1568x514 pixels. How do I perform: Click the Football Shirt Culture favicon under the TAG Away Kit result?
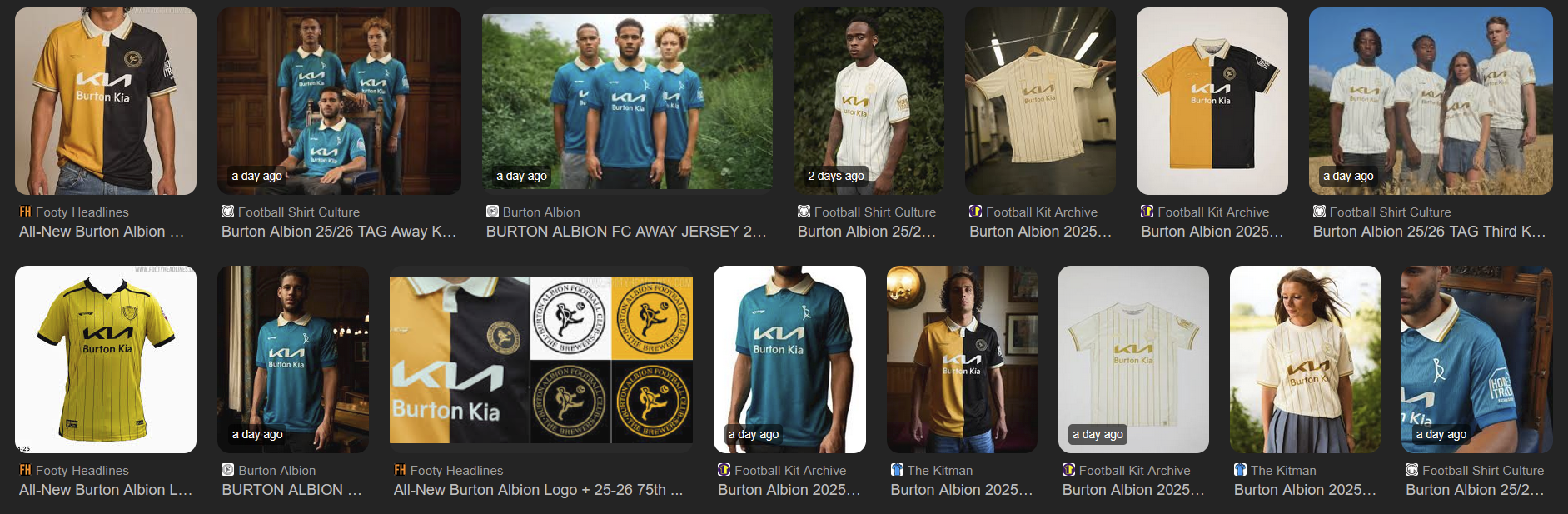(x=227, y=212)
